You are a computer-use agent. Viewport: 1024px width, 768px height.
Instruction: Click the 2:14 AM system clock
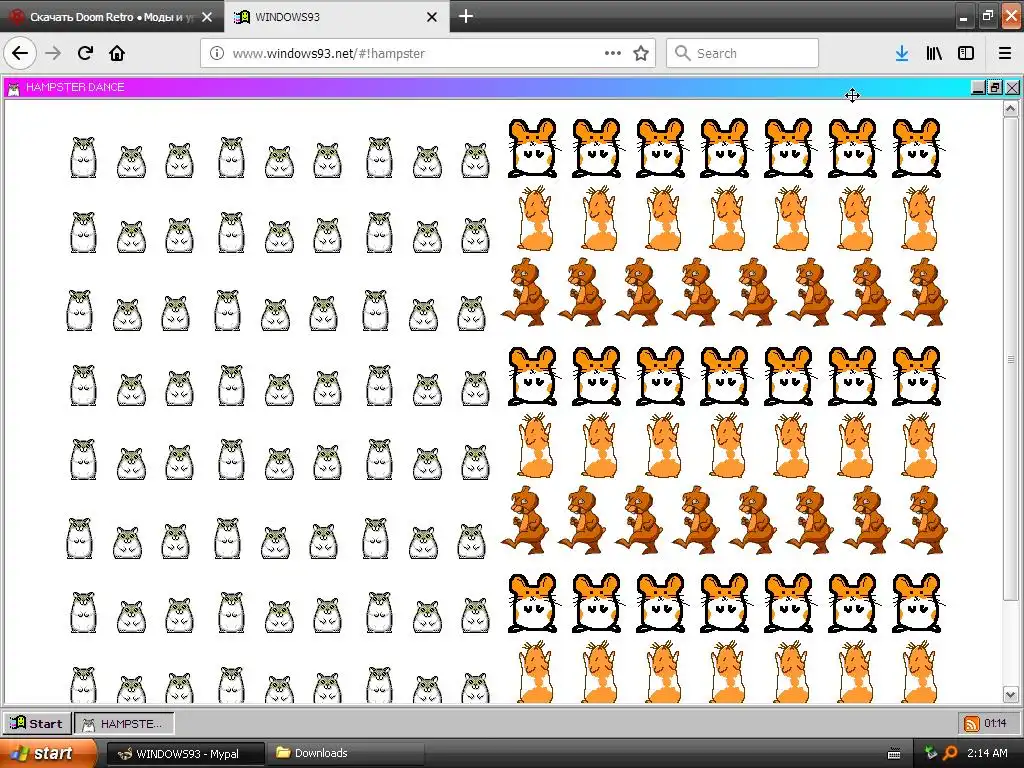click(987, 753)
